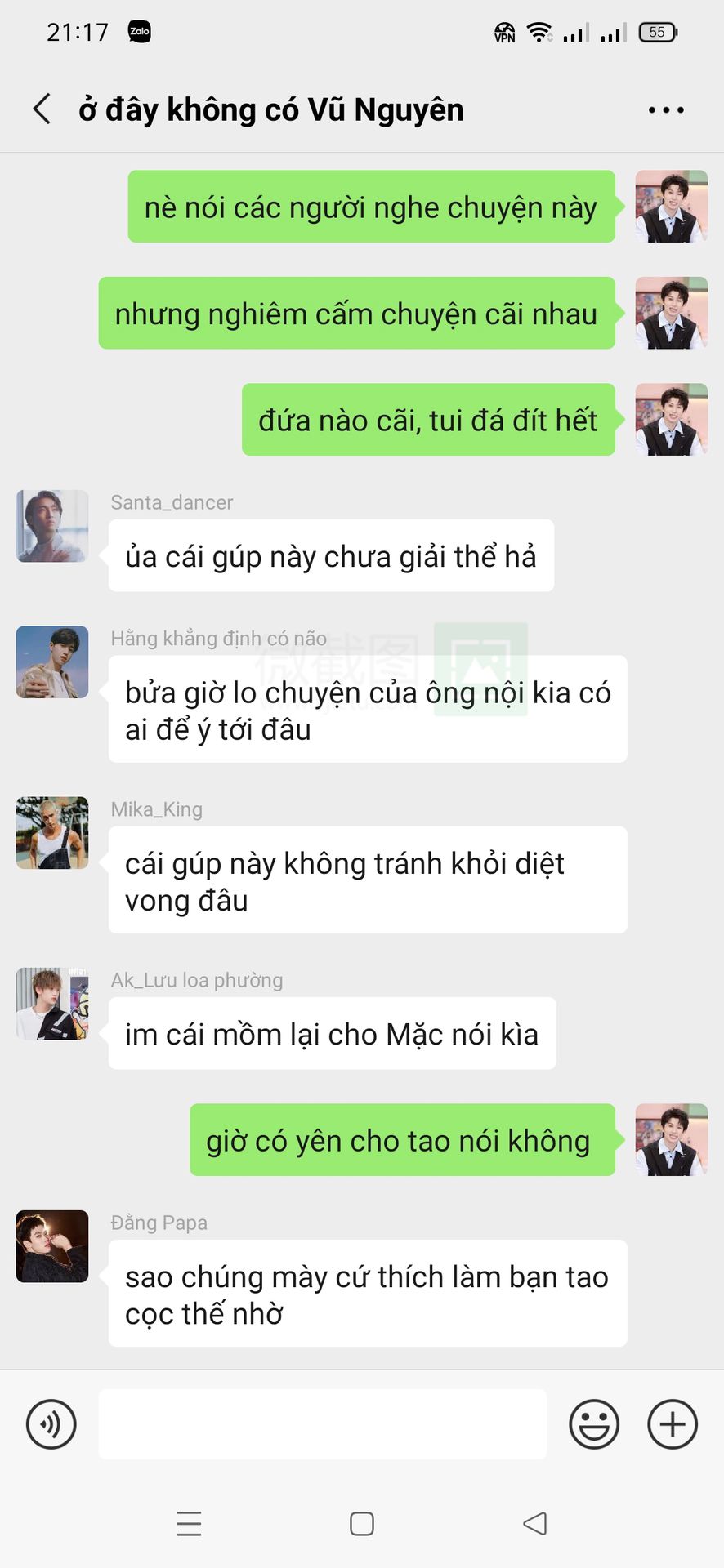The image size is (724, 1568).
Task: Open the three-dot chat options menu
Action: click(666, 109)
